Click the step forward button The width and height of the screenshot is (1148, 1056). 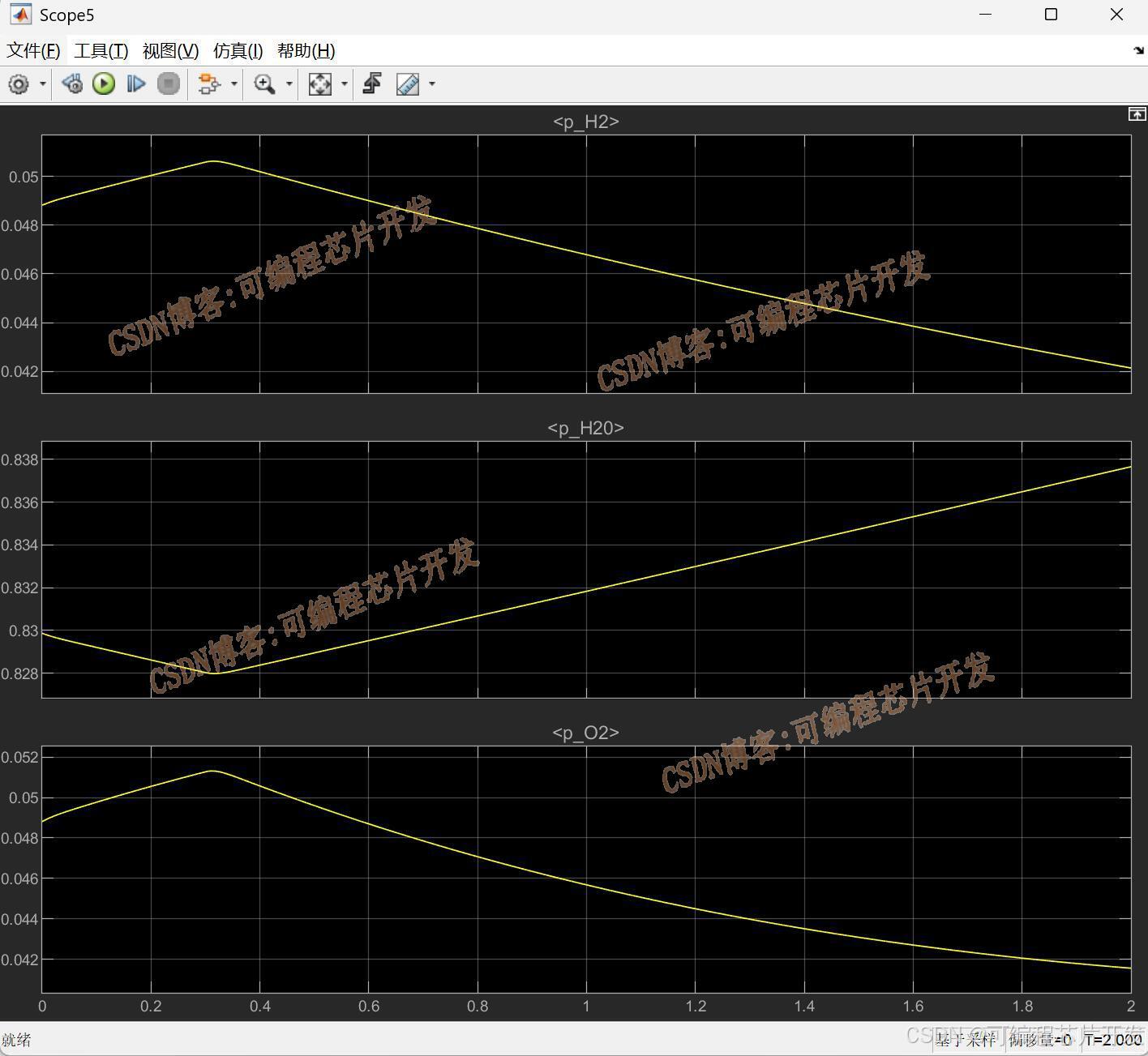coord(135,84)
